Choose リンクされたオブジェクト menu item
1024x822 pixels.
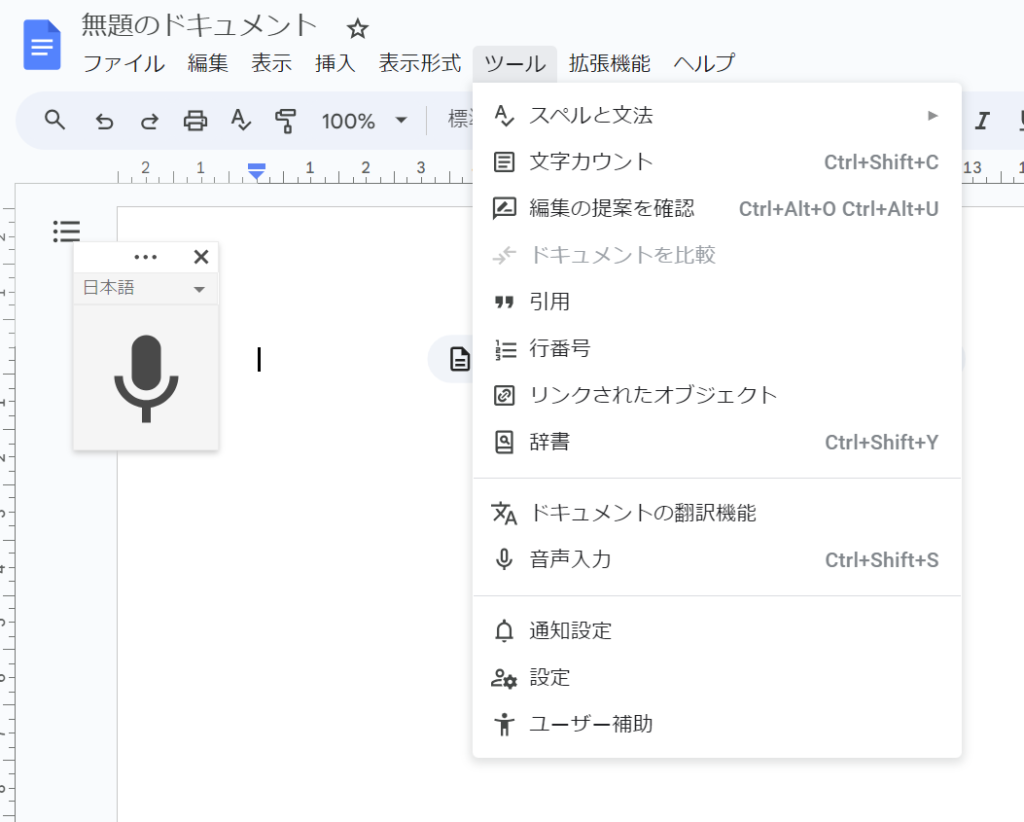[x=717, y=395]
